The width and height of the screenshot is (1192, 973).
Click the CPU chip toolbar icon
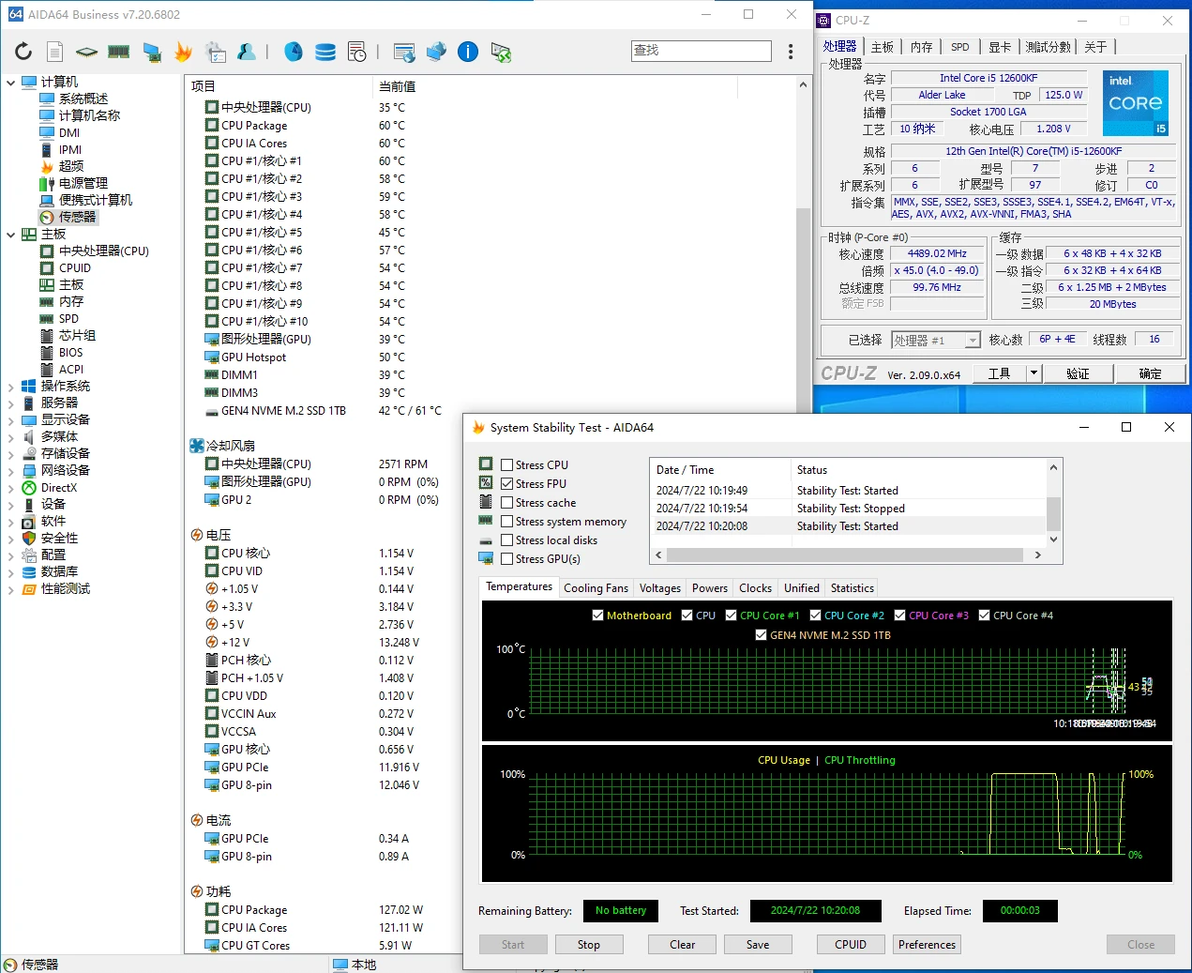[87, 52]
